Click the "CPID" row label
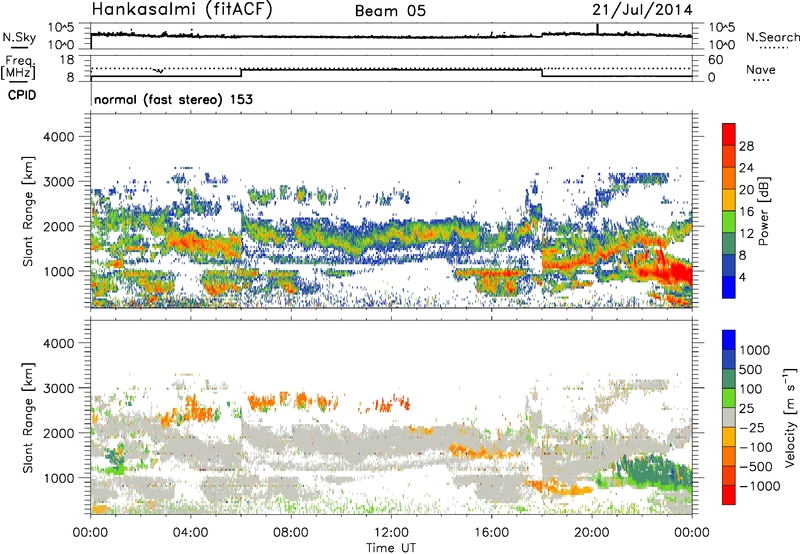The height and width of the screenshot is (554, 800). coord(22,95)
